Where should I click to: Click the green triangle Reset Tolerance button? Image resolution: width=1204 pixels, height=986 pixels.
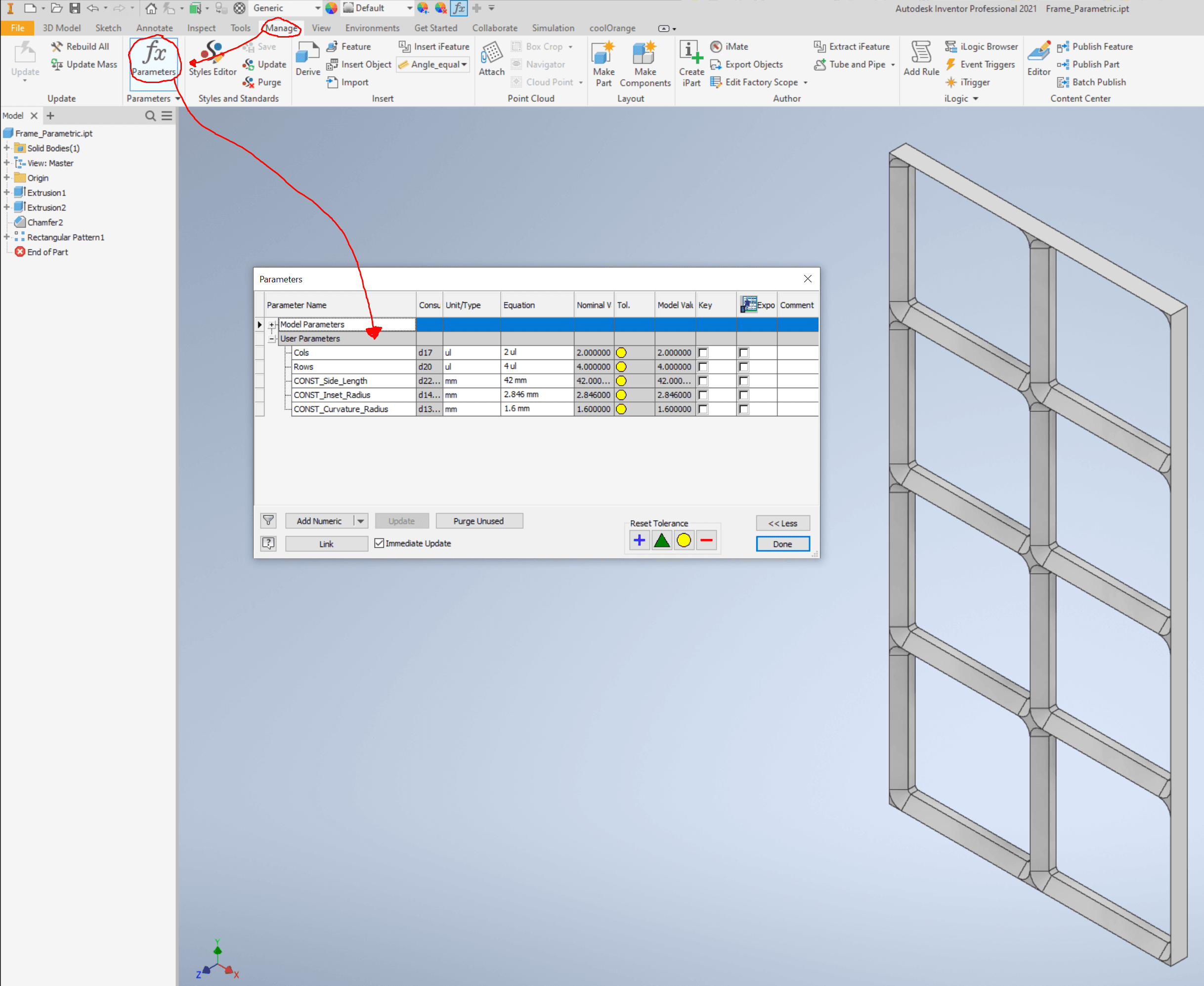(661, 540)
